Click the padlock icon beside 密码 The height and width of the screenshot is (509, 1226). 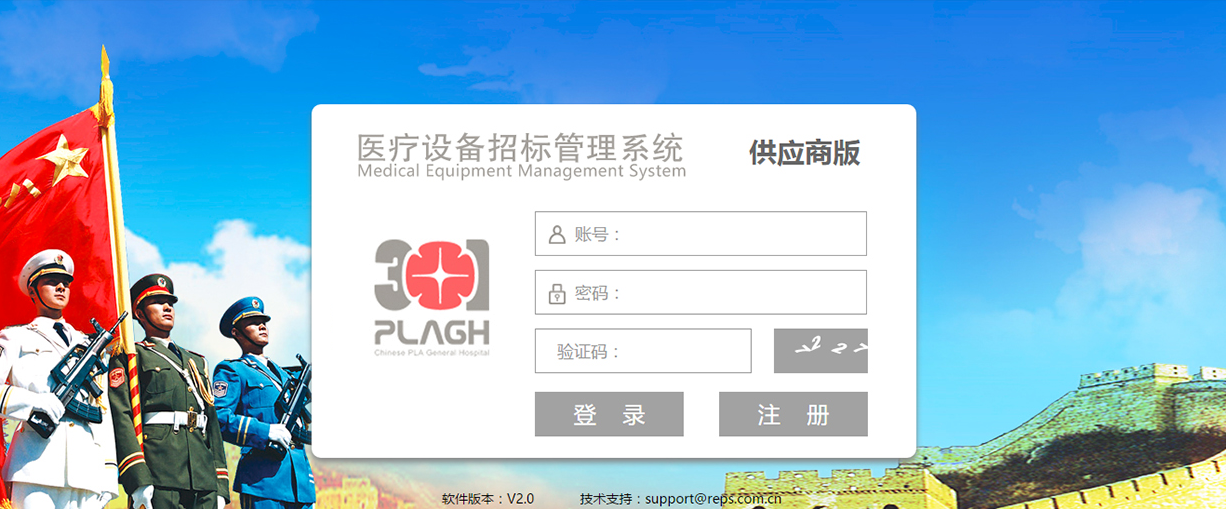[x=557, y=294]
